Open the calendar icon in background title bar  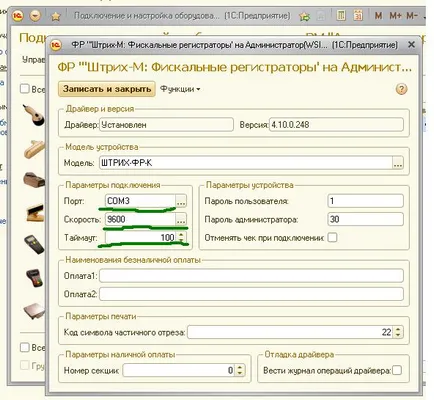coord(358,15)
